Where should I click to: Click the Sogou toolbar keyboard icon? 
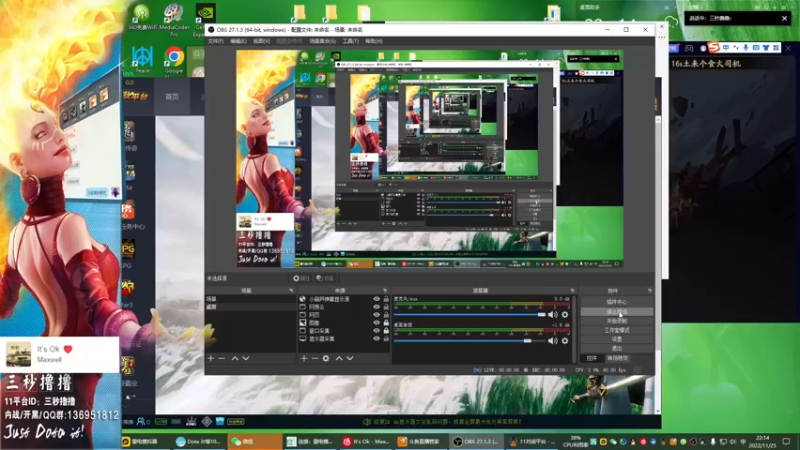click(x=756, y=47)
